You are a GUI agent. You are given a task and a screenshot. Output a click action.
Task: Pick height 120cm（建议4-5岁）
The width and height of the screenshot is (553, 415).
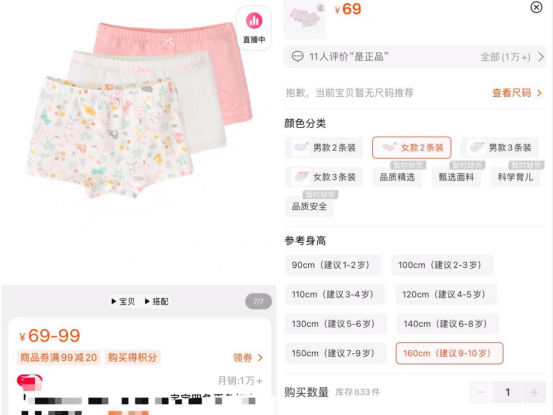446,294
